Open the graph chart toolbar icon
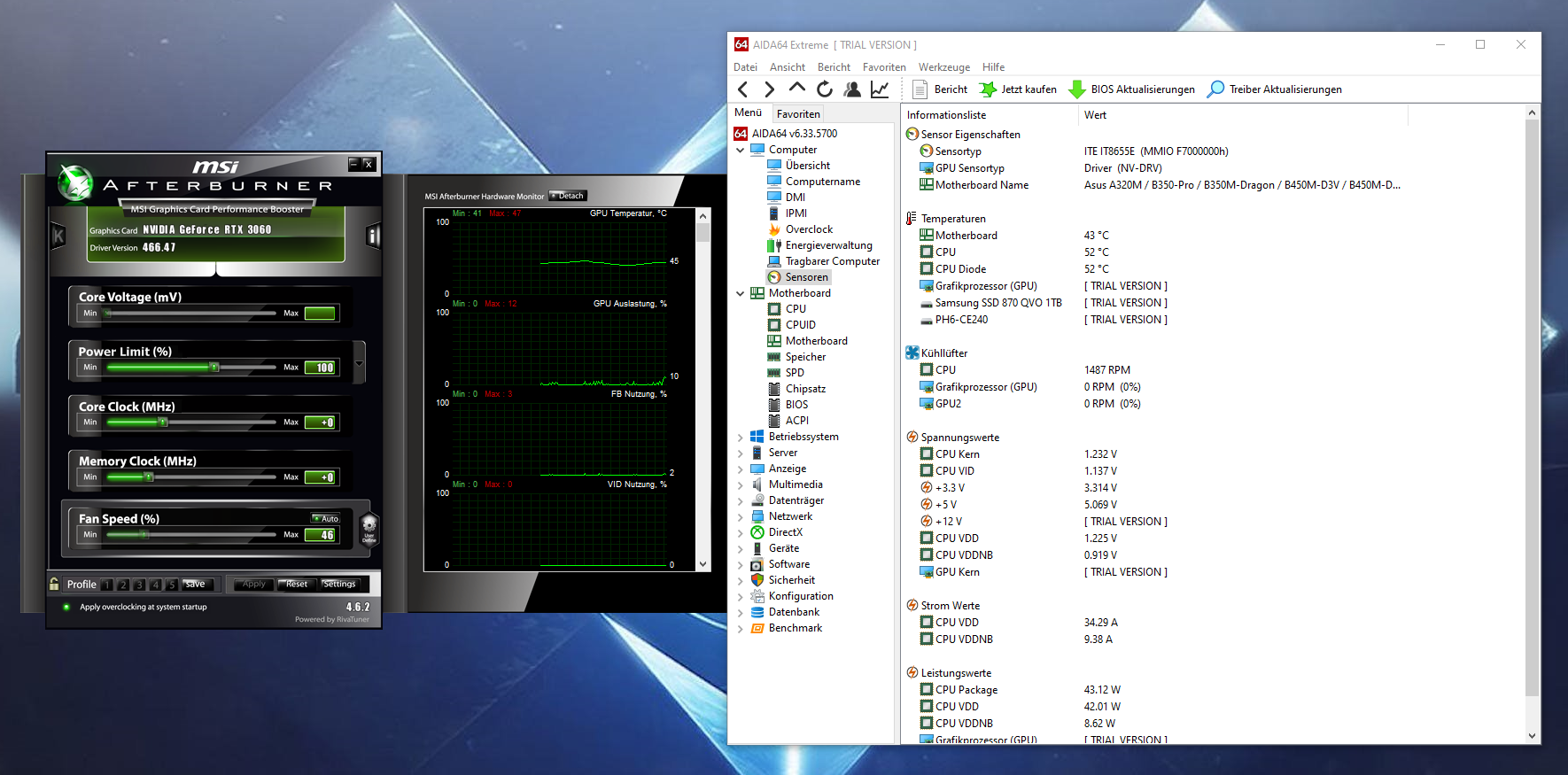The image size is (1568, 775). pyautogui.click(x=880, y=89)
